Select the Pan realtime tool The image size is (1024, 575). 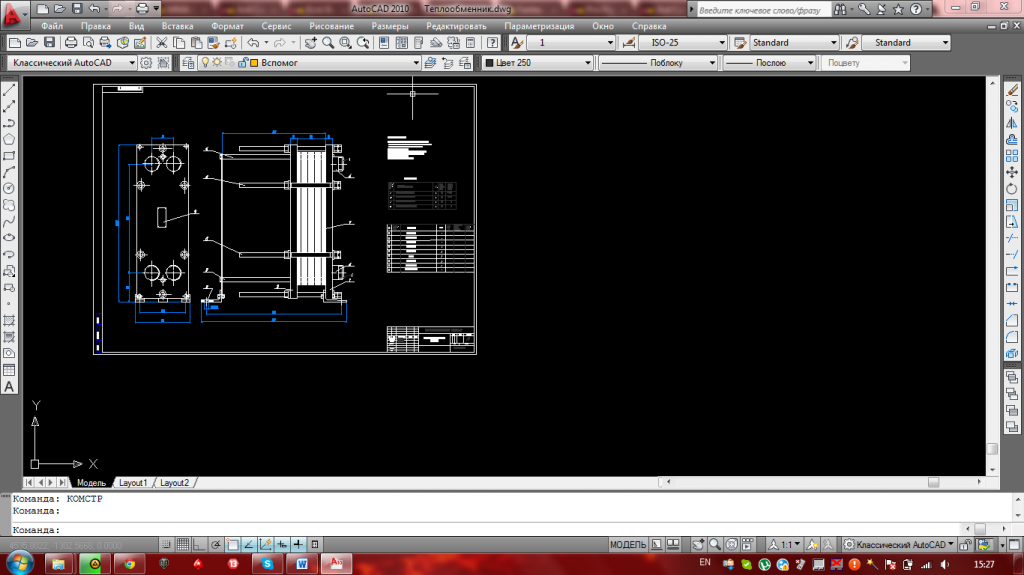311,43
